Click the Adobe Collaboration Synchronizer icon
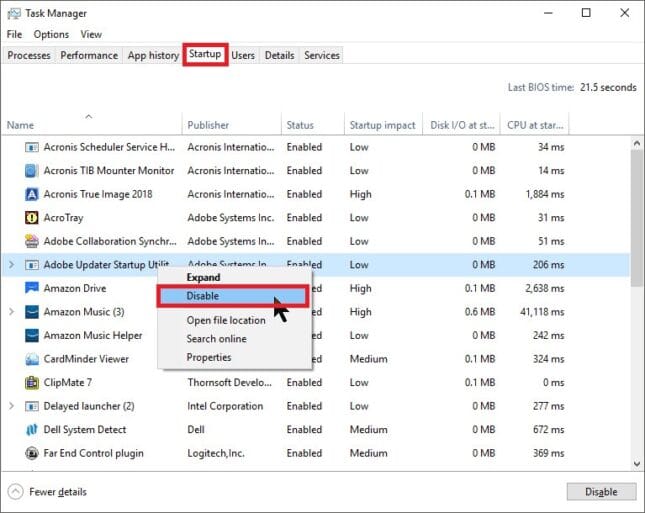The width and height of the screenshot is (645, 513). tap(32, 241)
